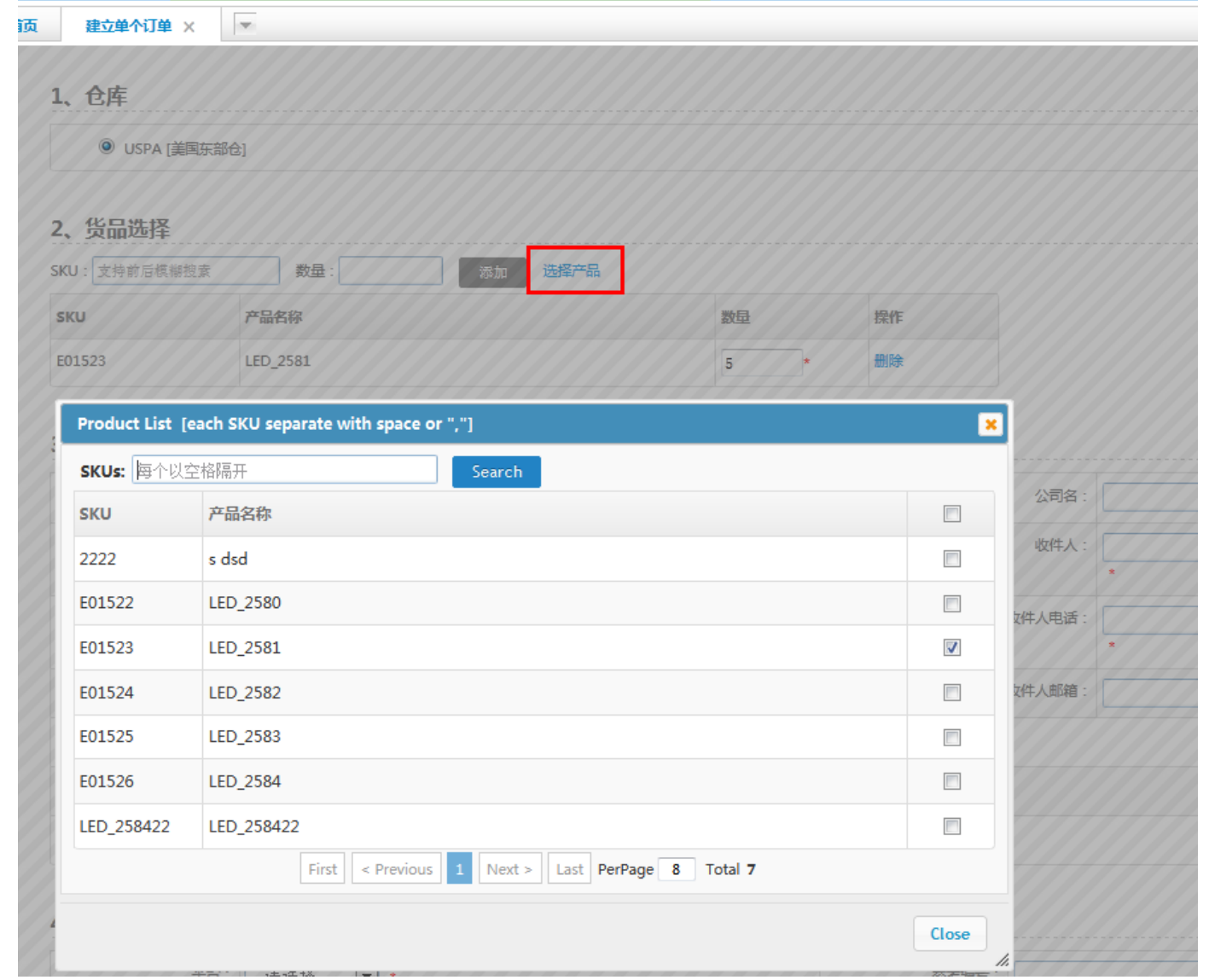
Task: Check the E01525 LED_2583 row checkbox
Action: (951, 737)
